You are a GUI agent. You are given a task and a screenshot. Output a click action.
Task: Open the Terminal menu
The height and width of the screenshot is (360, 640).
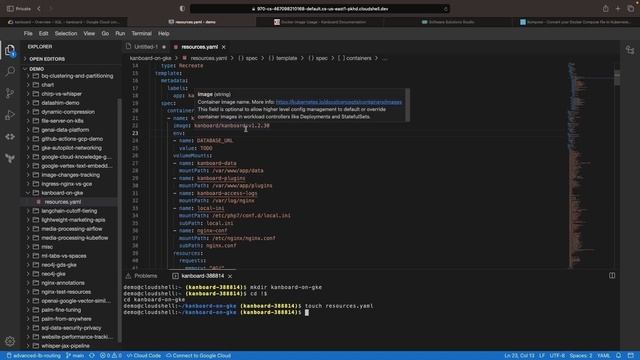click(141, 33)
